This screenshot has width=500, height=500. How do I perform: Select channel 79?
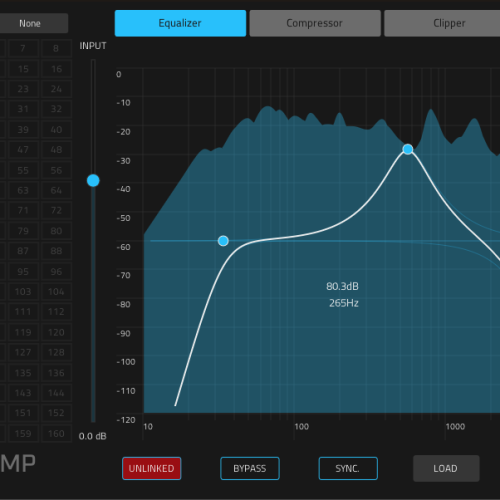coord(23,231)
